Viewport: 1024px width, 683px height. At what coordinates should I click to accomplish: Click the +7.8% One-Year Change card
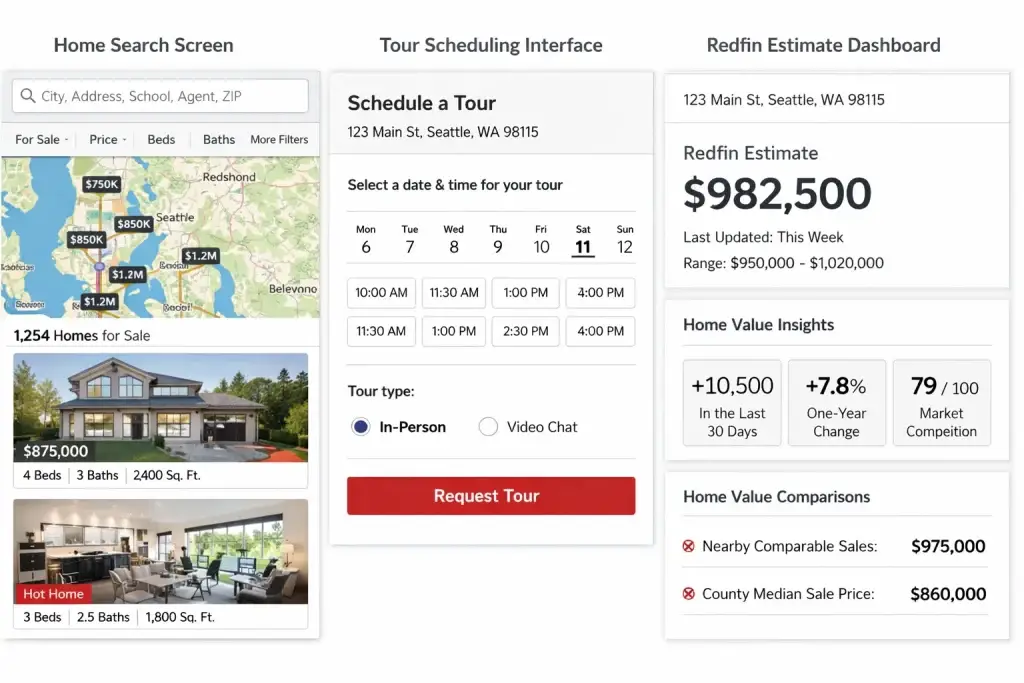tap(837, 403)
